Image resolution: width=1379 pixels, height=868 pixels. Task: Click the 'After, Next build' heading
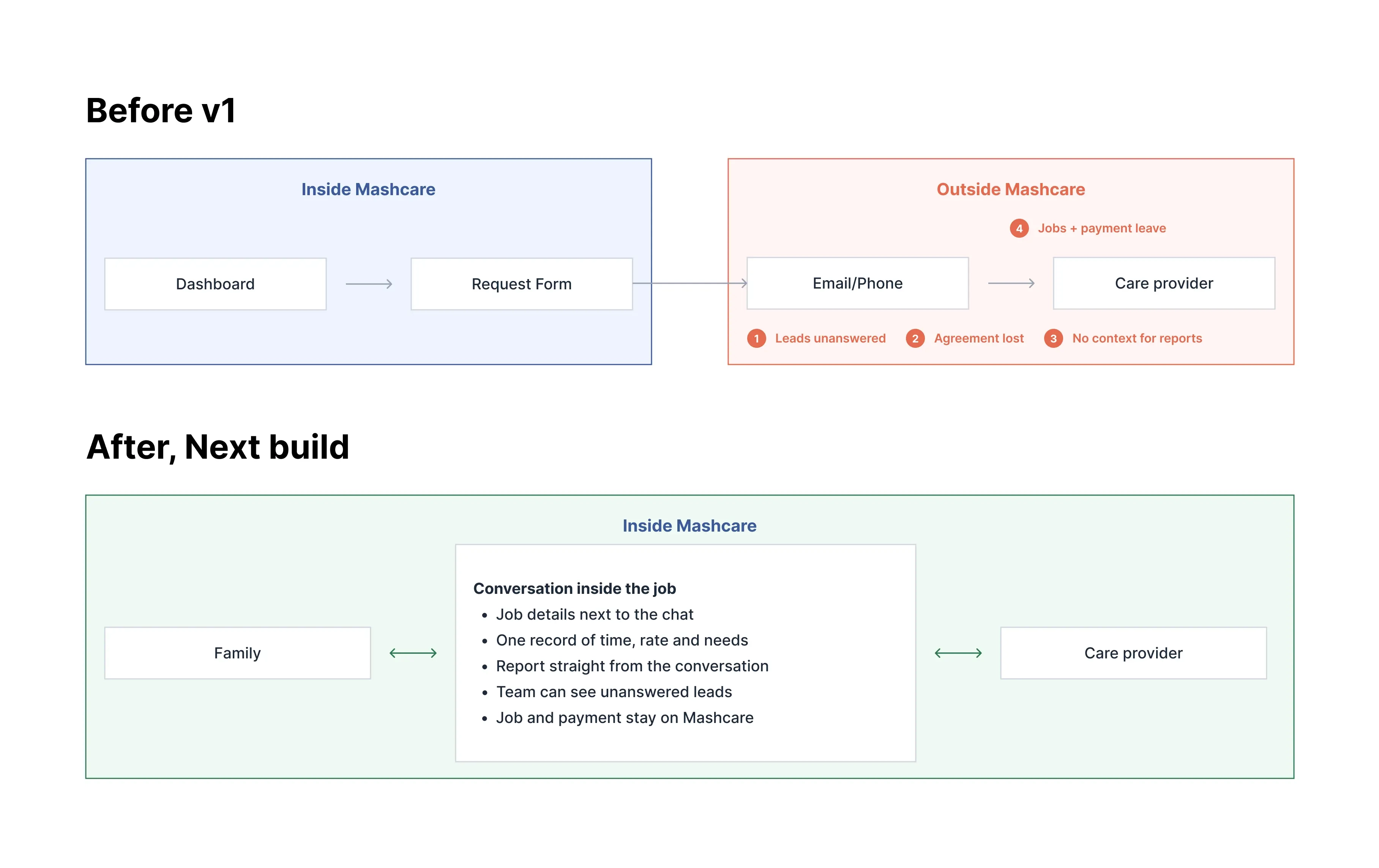coord(218,447)
